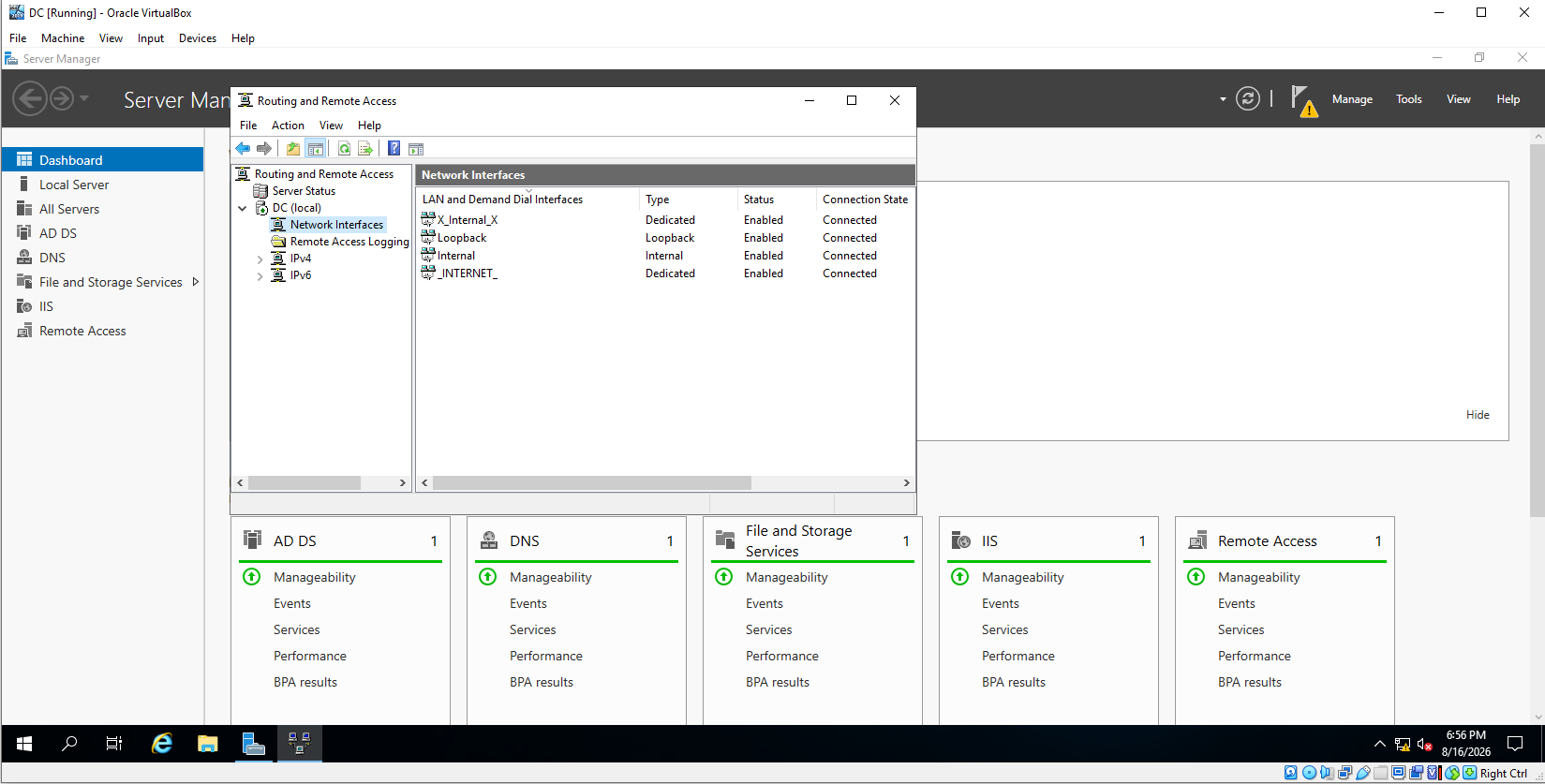The width and height of the screenshot is (1545, 784).
Task: Open navigation history dropdown beside forward arrow
Action: [84, 98]
